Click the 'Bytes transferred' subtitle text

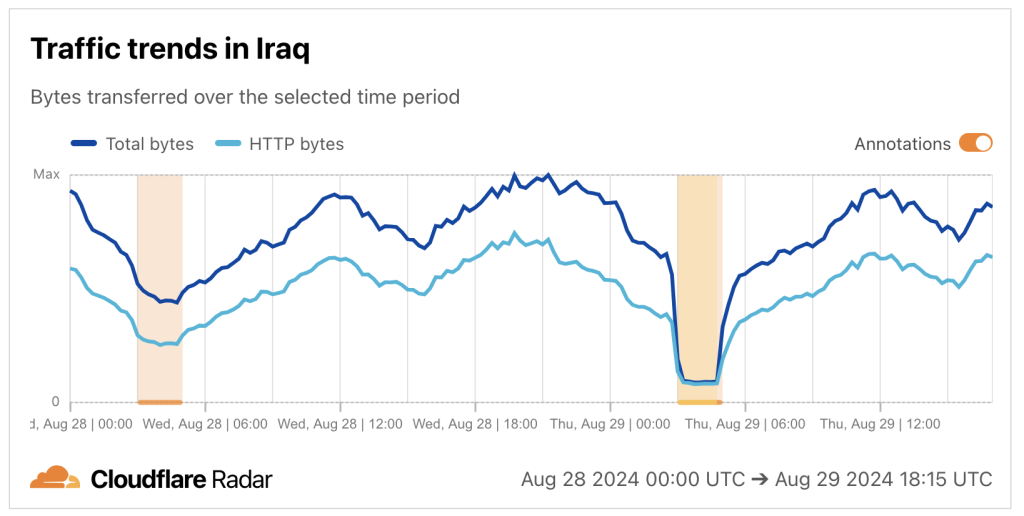(245, 97)
